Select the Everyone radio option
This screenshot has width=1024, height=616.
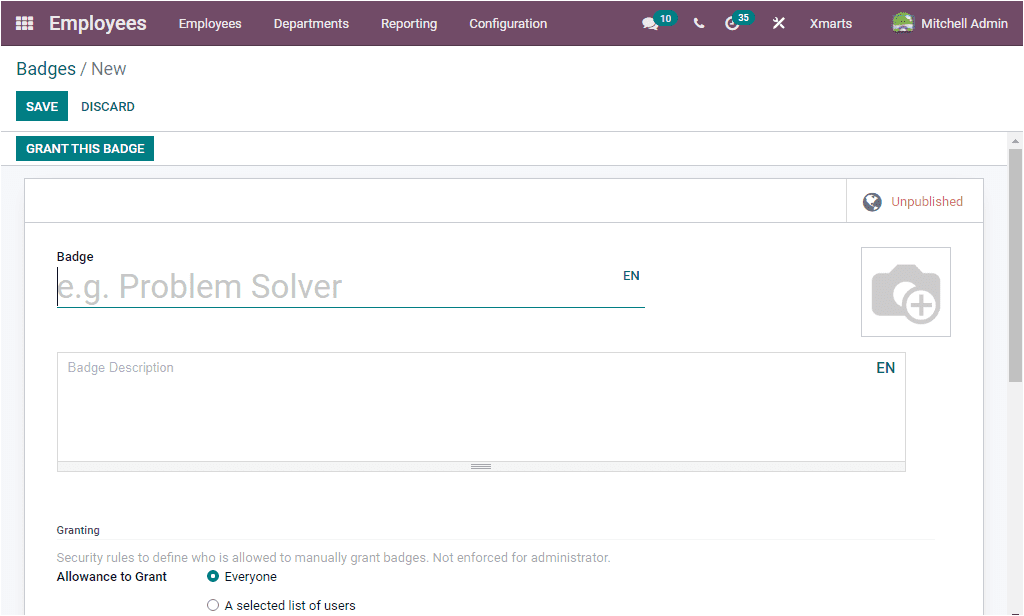211,577
